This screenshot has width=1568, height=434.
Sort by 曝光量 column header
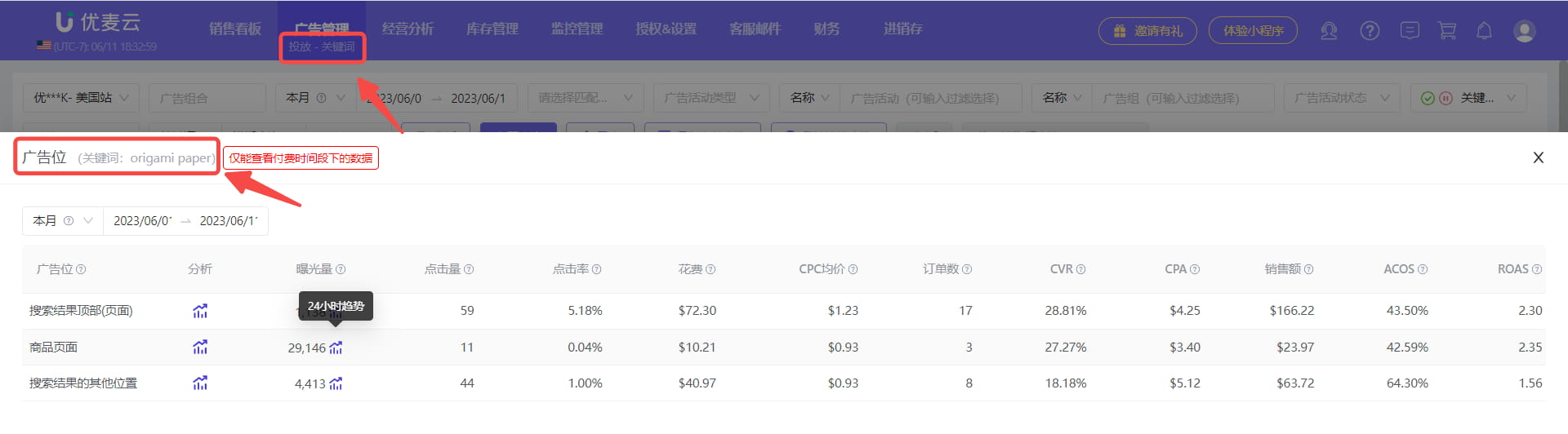[314, 269]
